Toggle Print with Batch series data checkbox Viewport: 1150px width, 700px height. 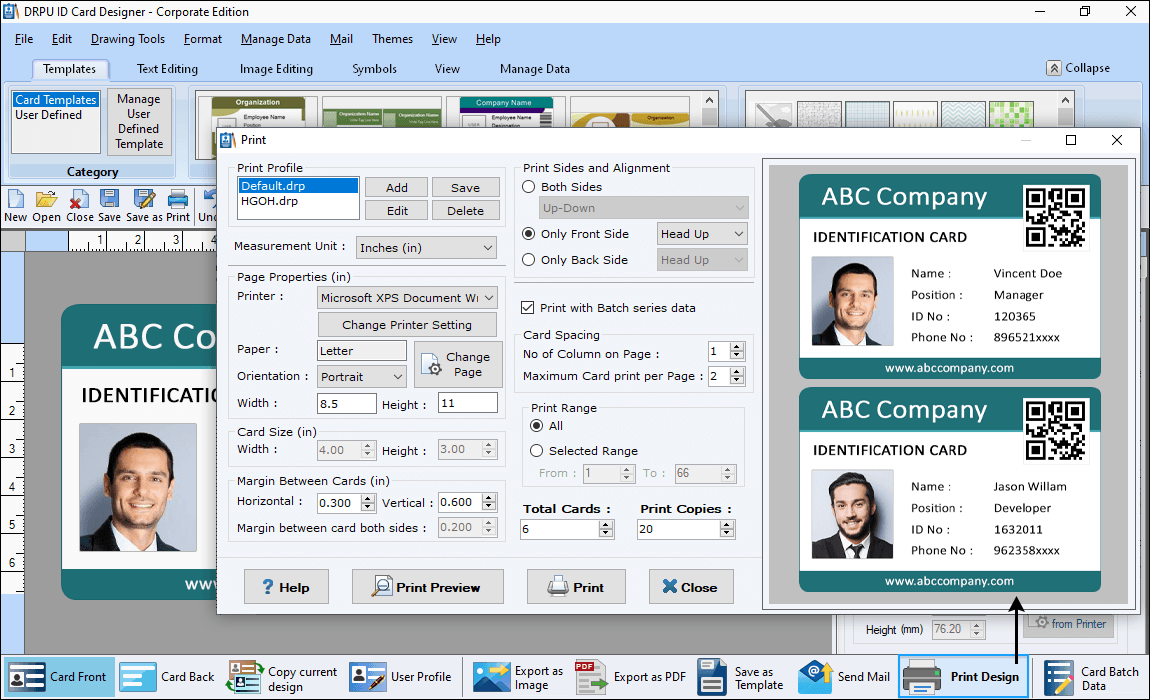(x=527, y=308)
